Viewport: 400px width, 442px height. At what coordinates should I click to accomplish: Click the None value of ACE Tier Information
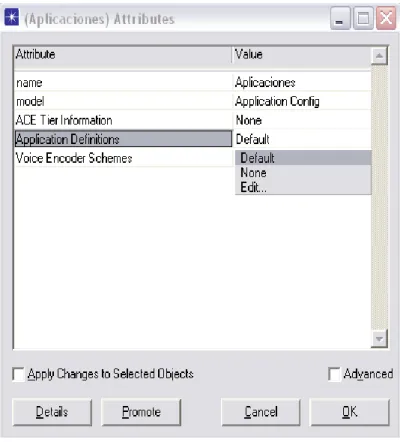[302, 120]
